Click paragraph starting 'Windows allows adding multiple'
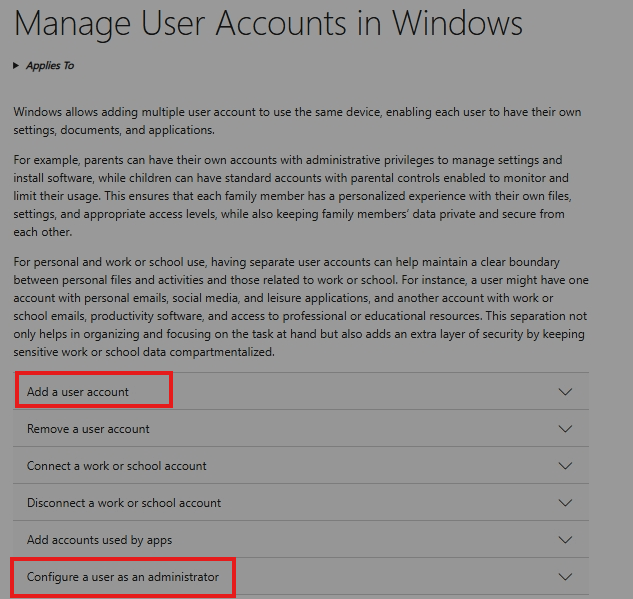 click(x=297, y=121)
